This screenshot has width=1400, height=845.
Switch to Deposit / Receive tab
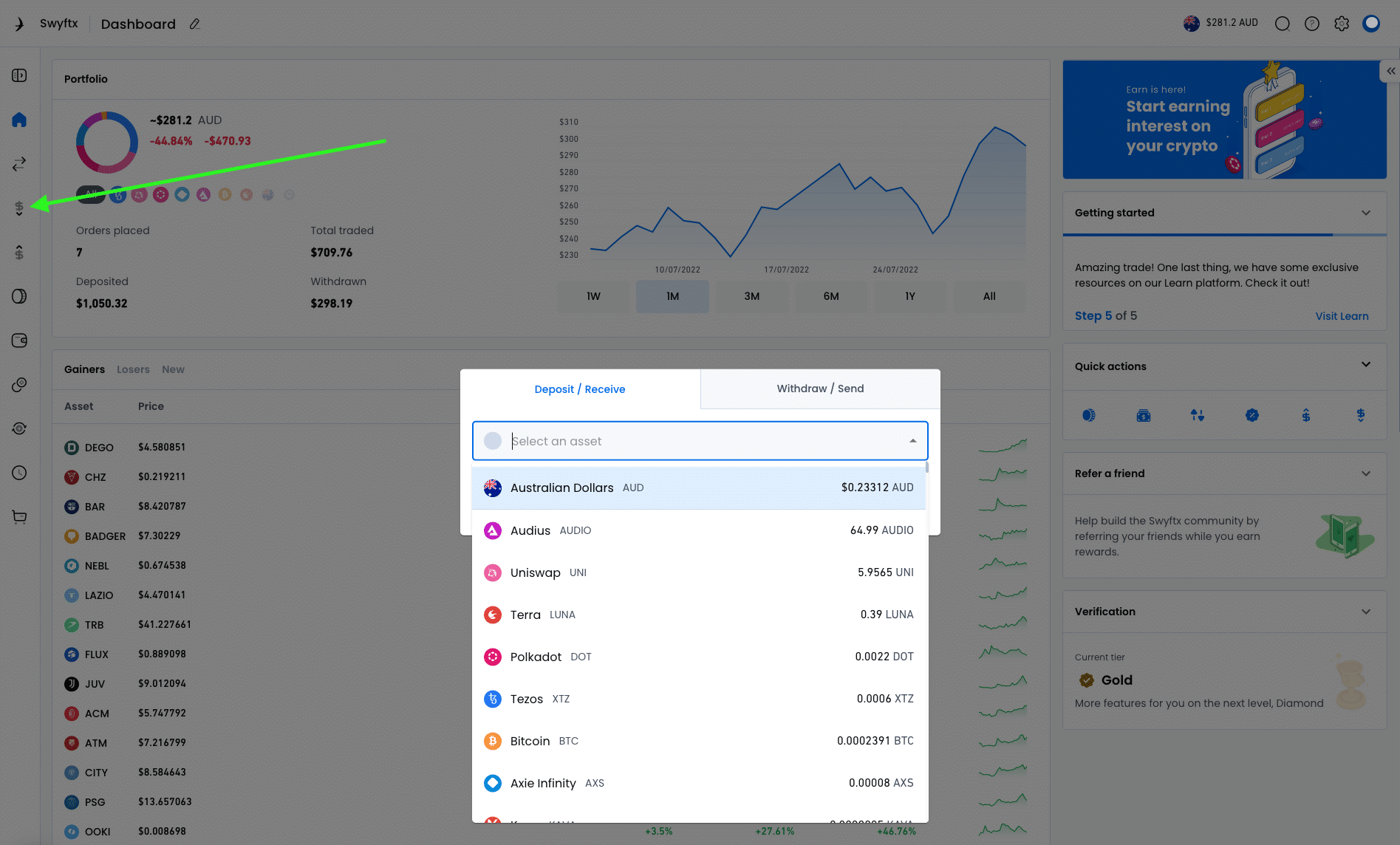click(x=580, y=389)
